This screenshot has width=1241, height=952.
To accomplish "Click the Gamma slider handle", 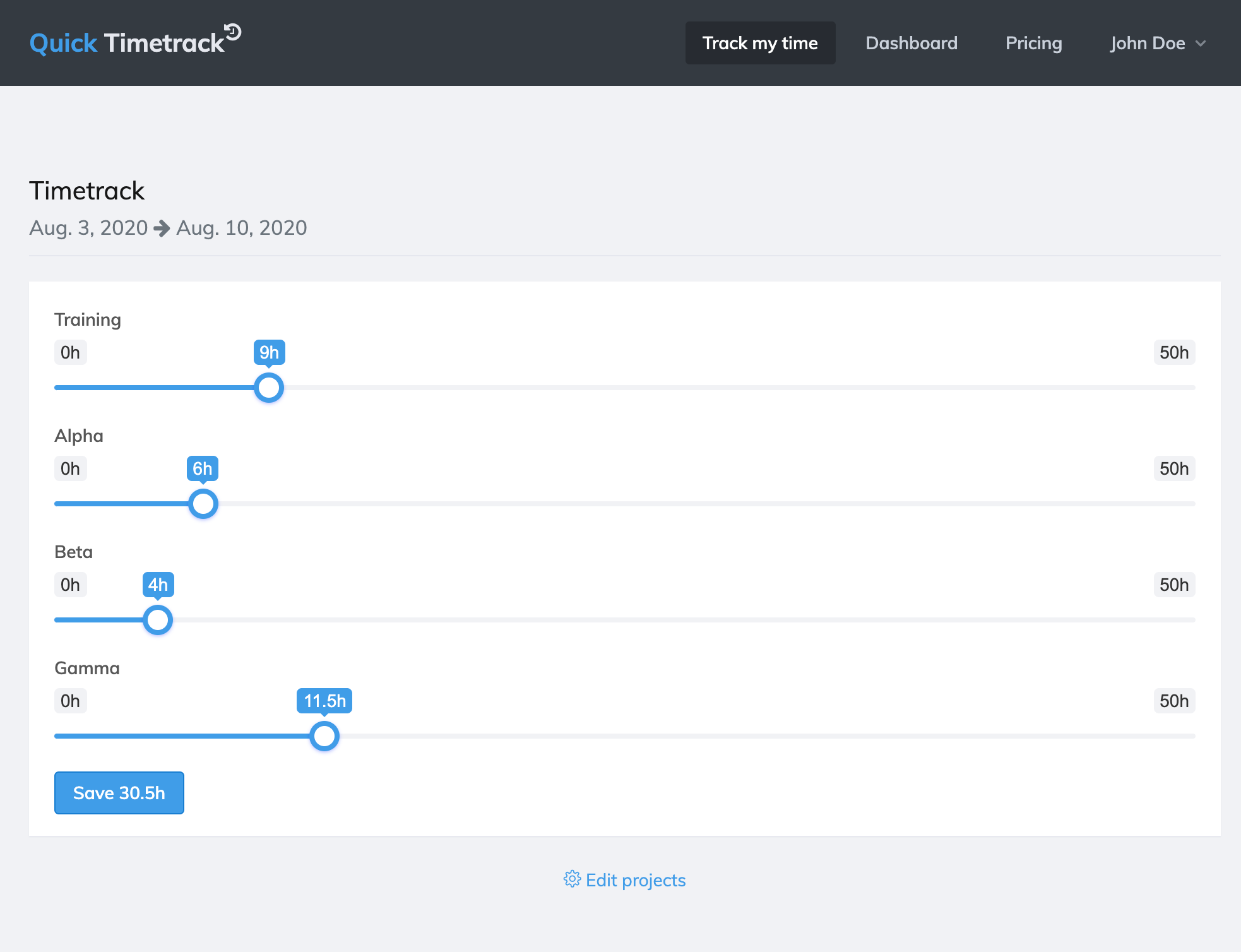I will click(x=324, y=736).
